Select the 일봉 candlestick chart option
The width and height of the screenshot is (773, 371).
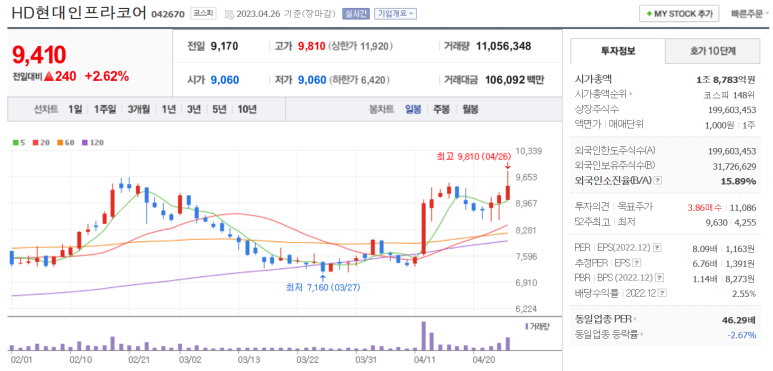pos(413,109)
